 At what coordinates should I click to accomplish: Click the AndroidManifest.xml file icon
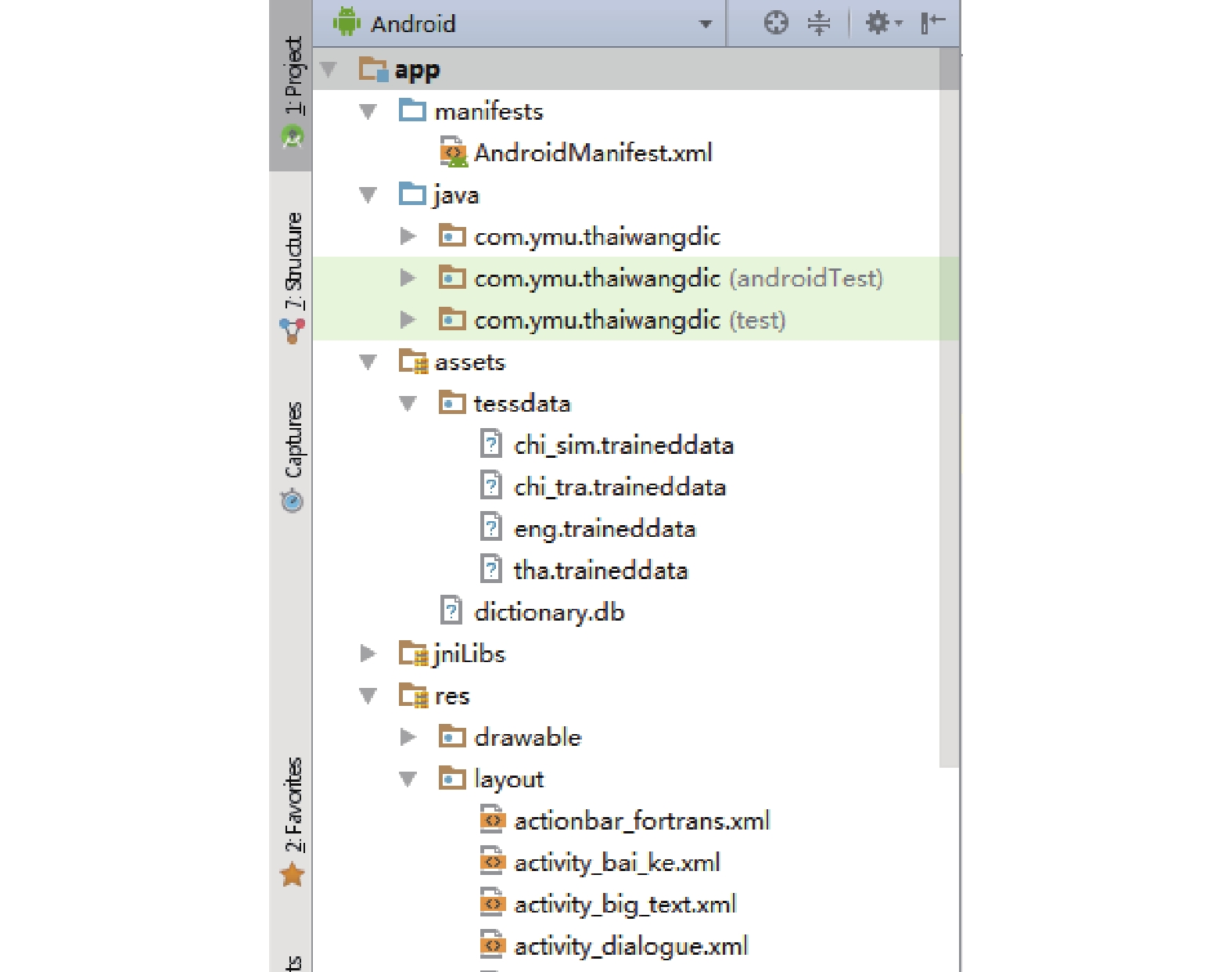[x=453, y=152]
